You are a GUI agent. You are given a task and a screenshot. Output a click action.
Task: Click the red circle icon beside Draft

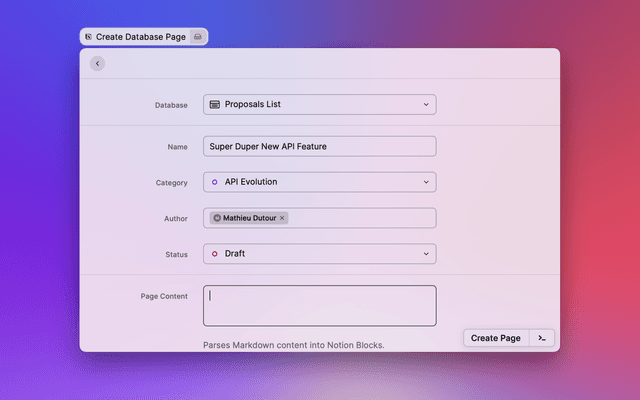(x=215, y=254)
